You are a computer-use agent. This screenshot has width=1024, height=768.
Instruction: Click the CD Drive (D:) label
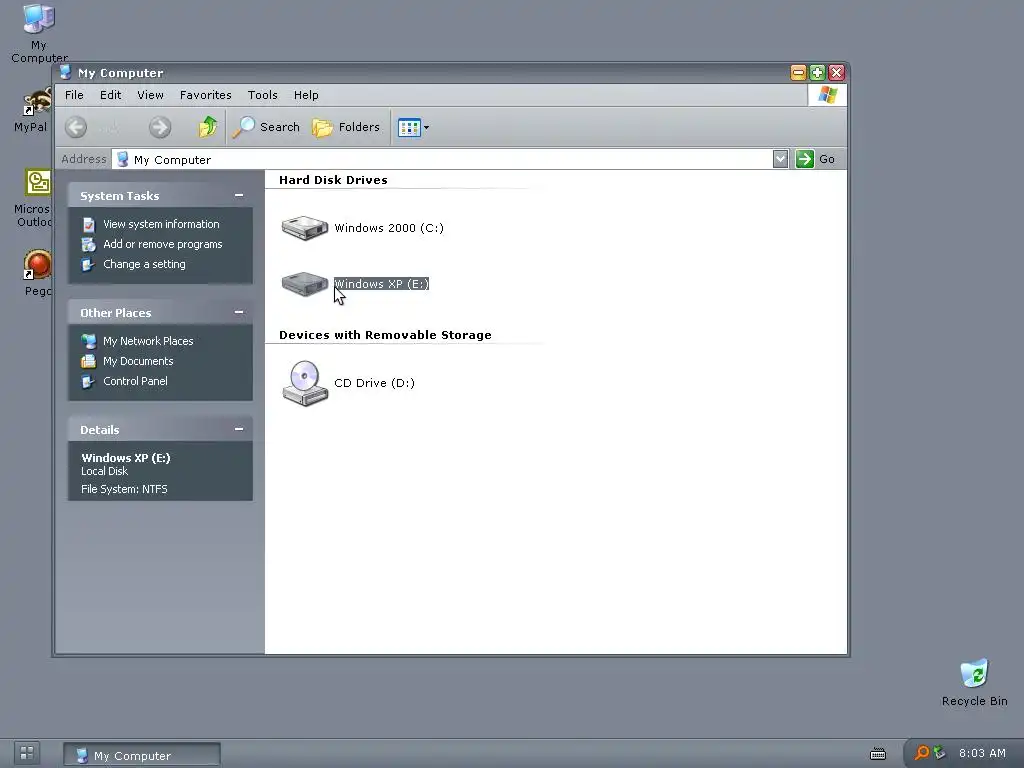point(374,383)
